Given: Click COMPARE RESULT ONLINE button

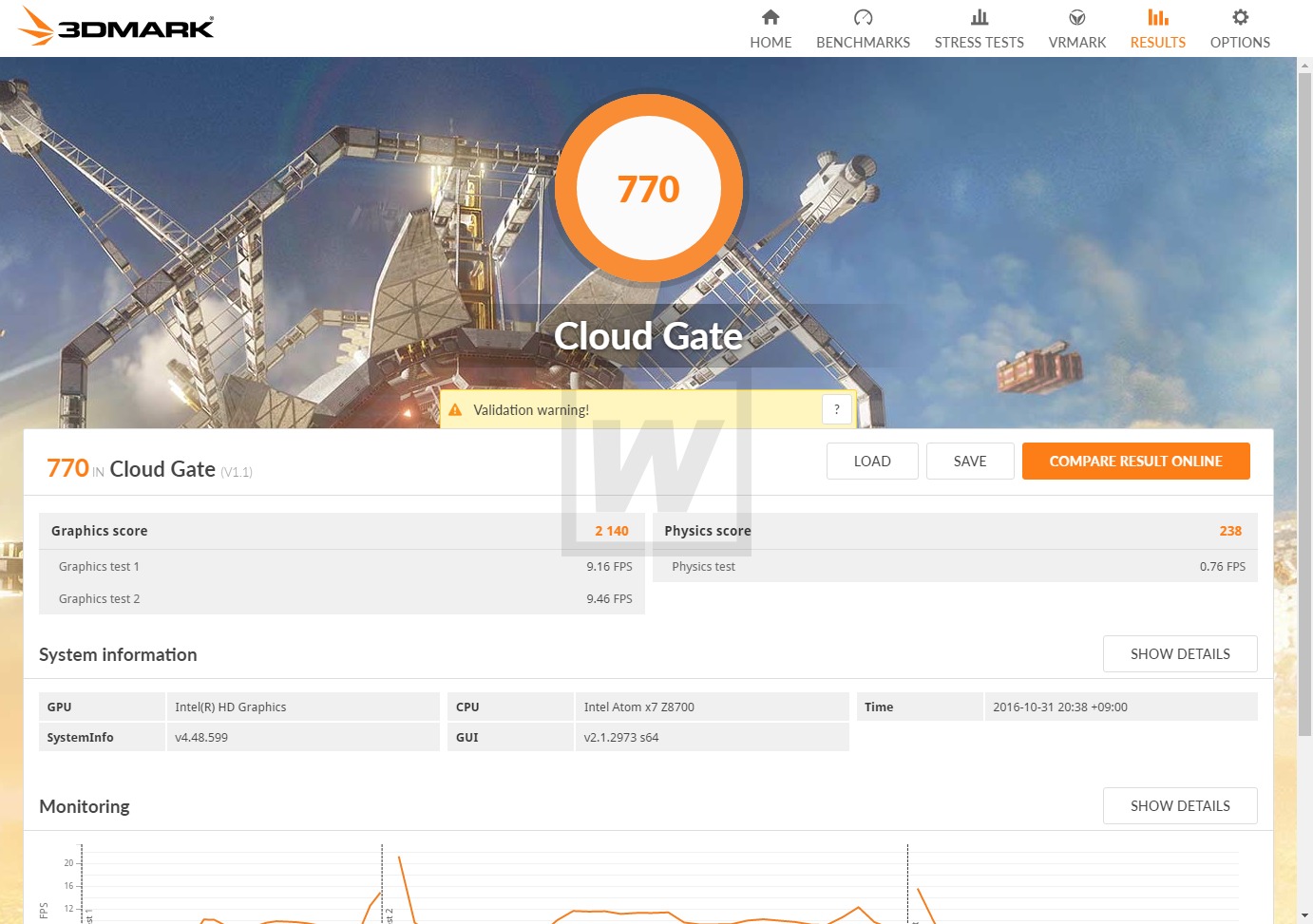Looking at the screenshot, I should coord(1135,462).
